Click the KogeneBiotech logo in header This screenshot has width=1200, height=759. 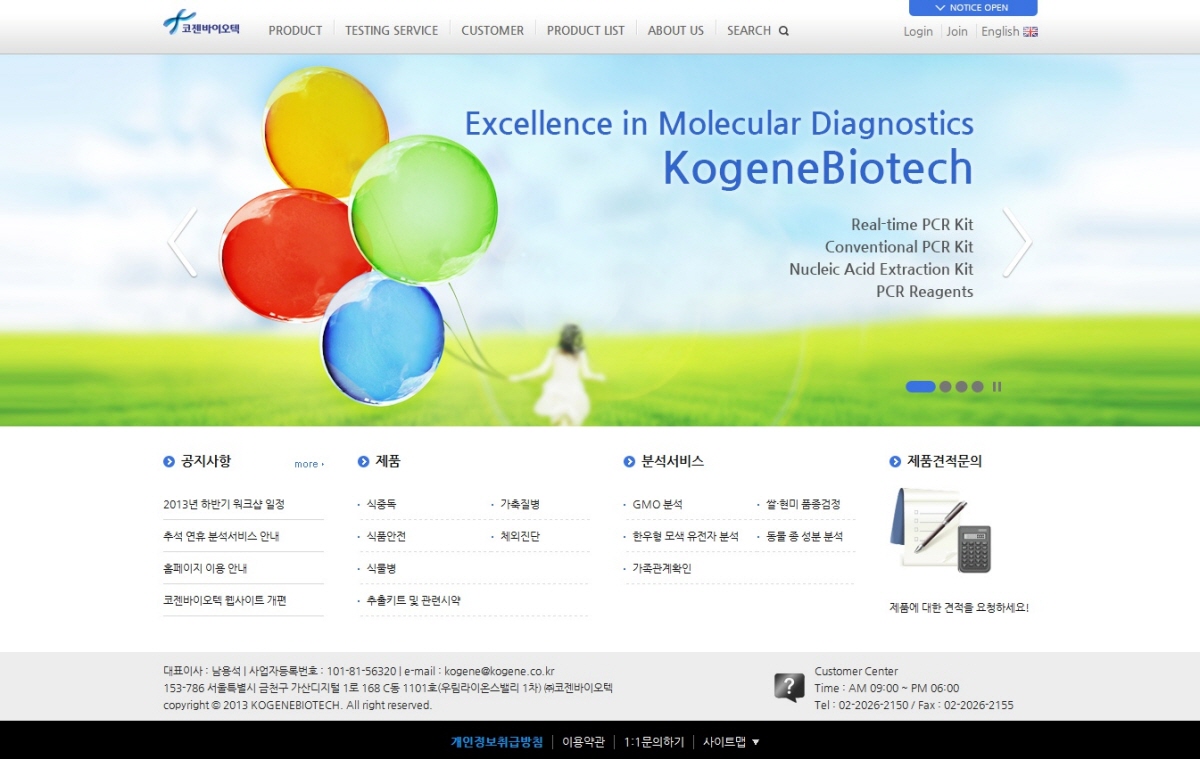tap(201, 24)
